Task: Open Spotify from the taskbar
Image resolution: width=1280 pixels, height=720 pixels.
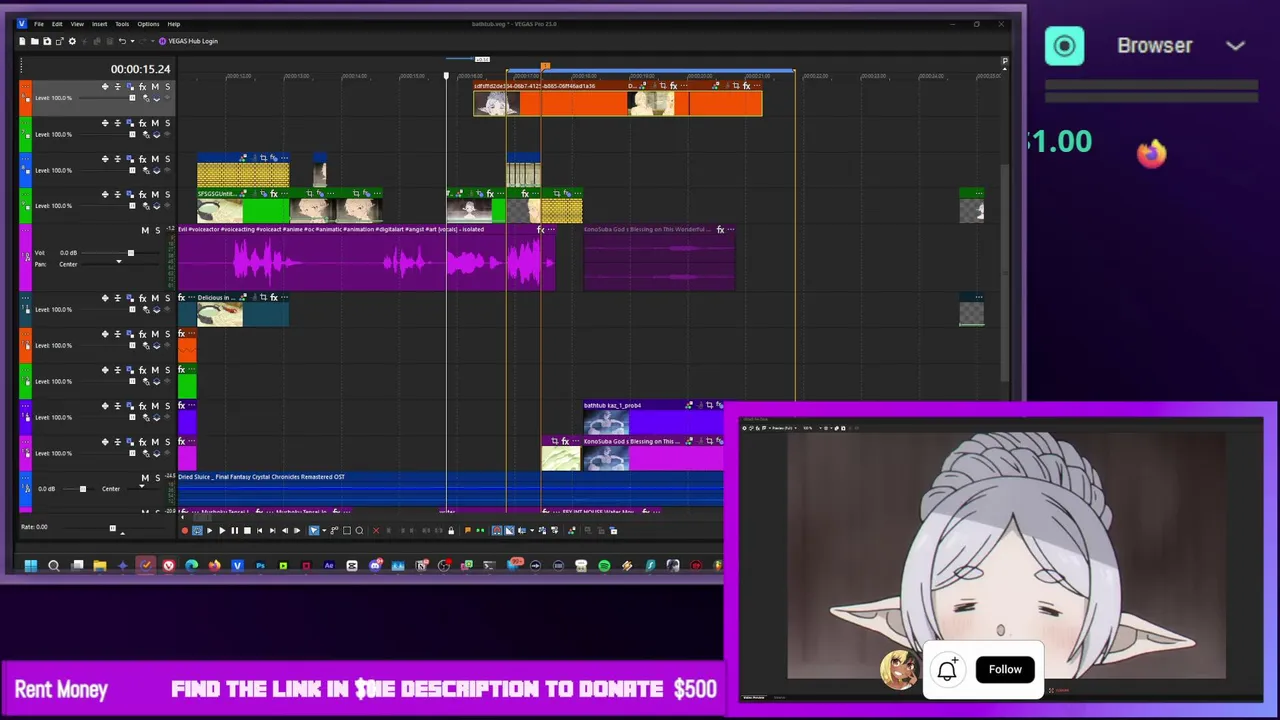Action: pos(604,565)
